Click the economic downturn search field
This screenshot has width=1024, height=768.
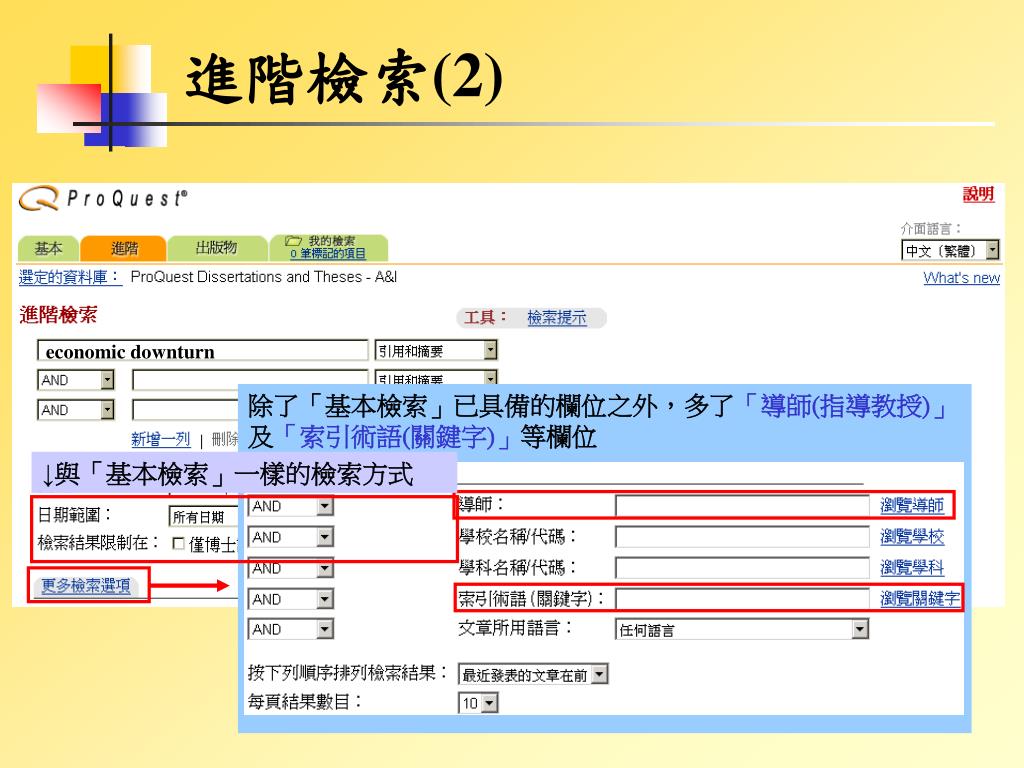tap(203, 351)
